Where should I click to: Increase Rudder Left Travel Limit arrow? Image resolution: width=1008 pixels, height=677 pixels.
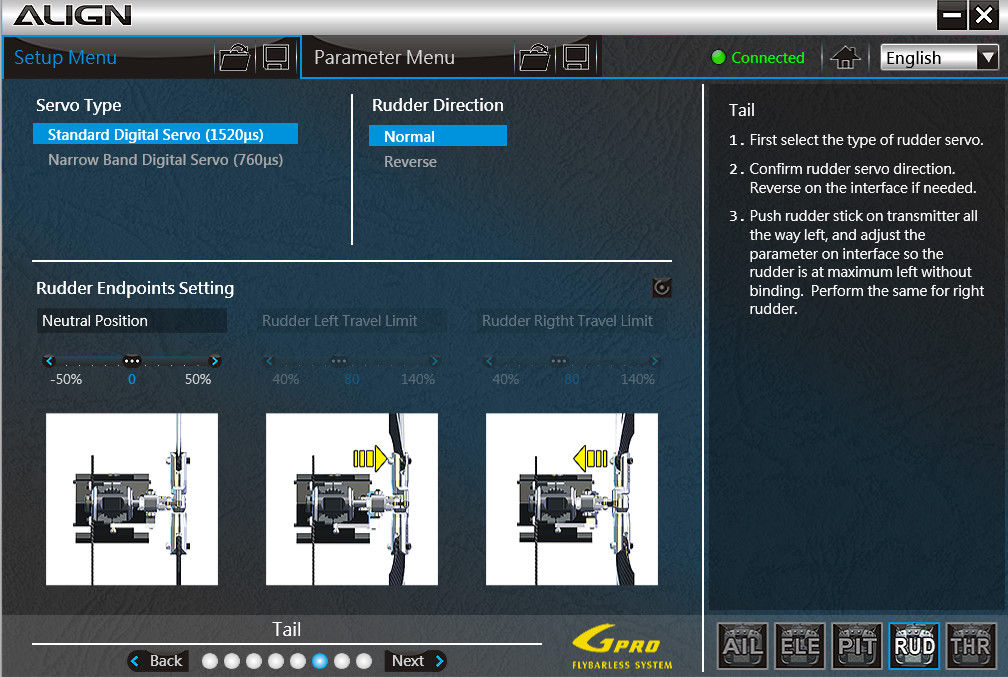pyautogui.click(x=435, y=361)
